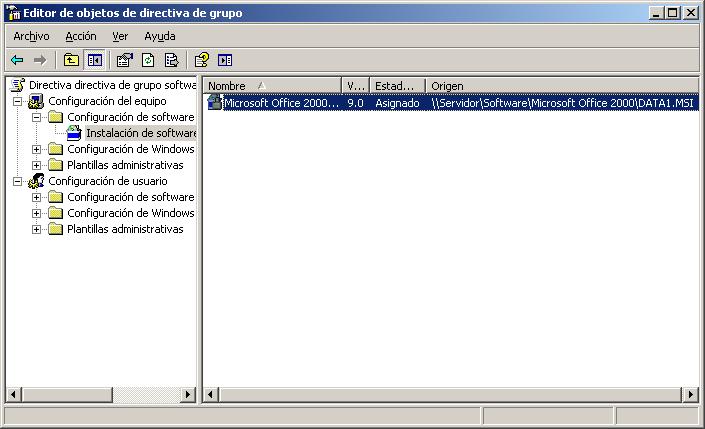Open Properties from the toolbar icon
705x429 pixels.
click(x=124, y=60)
